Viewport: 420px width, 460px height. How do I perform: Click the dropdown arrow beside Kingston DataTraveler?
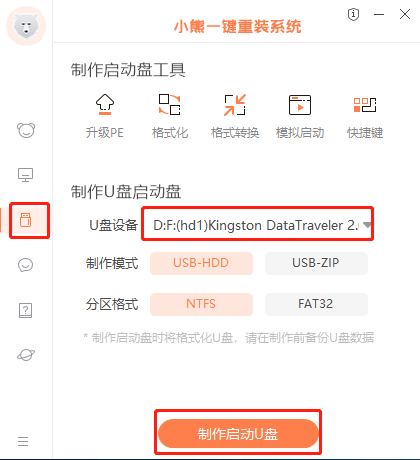pyautogui.click(x=367, y=225)
